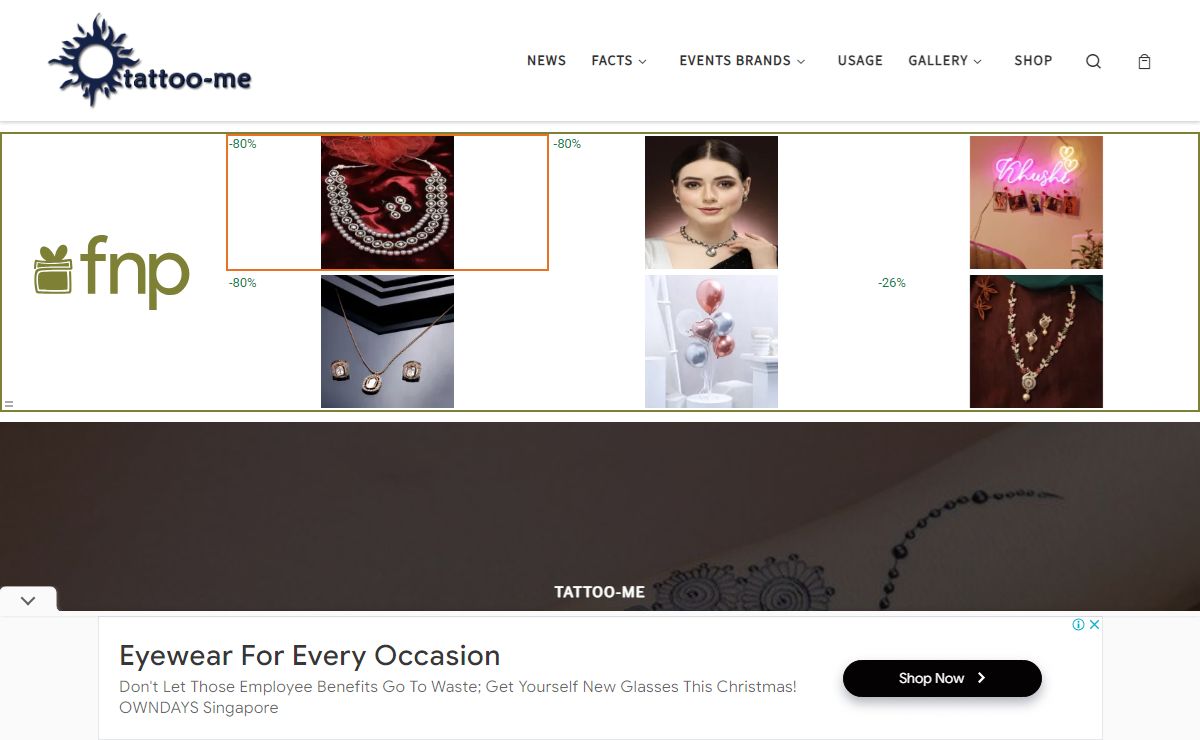Click the fnp gift box logo

[112, 272]
